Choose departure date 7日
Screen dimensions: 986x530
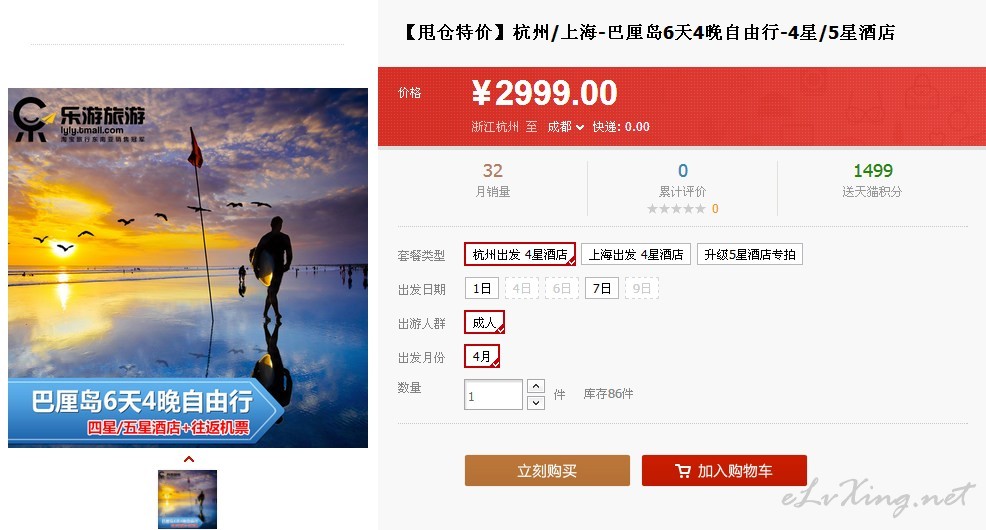pyautogui.click(x=602, y=289)
